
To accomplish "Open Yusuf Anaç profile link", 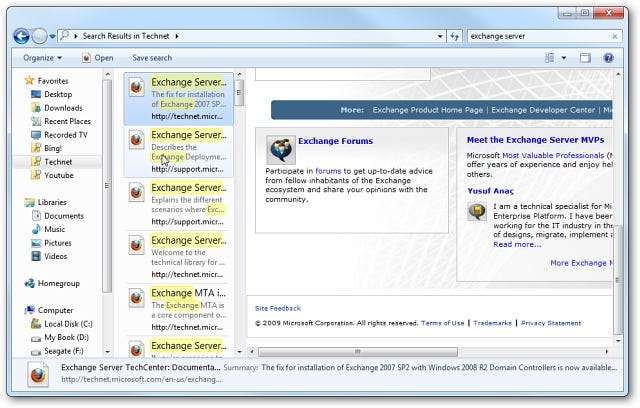I will 490,191.
